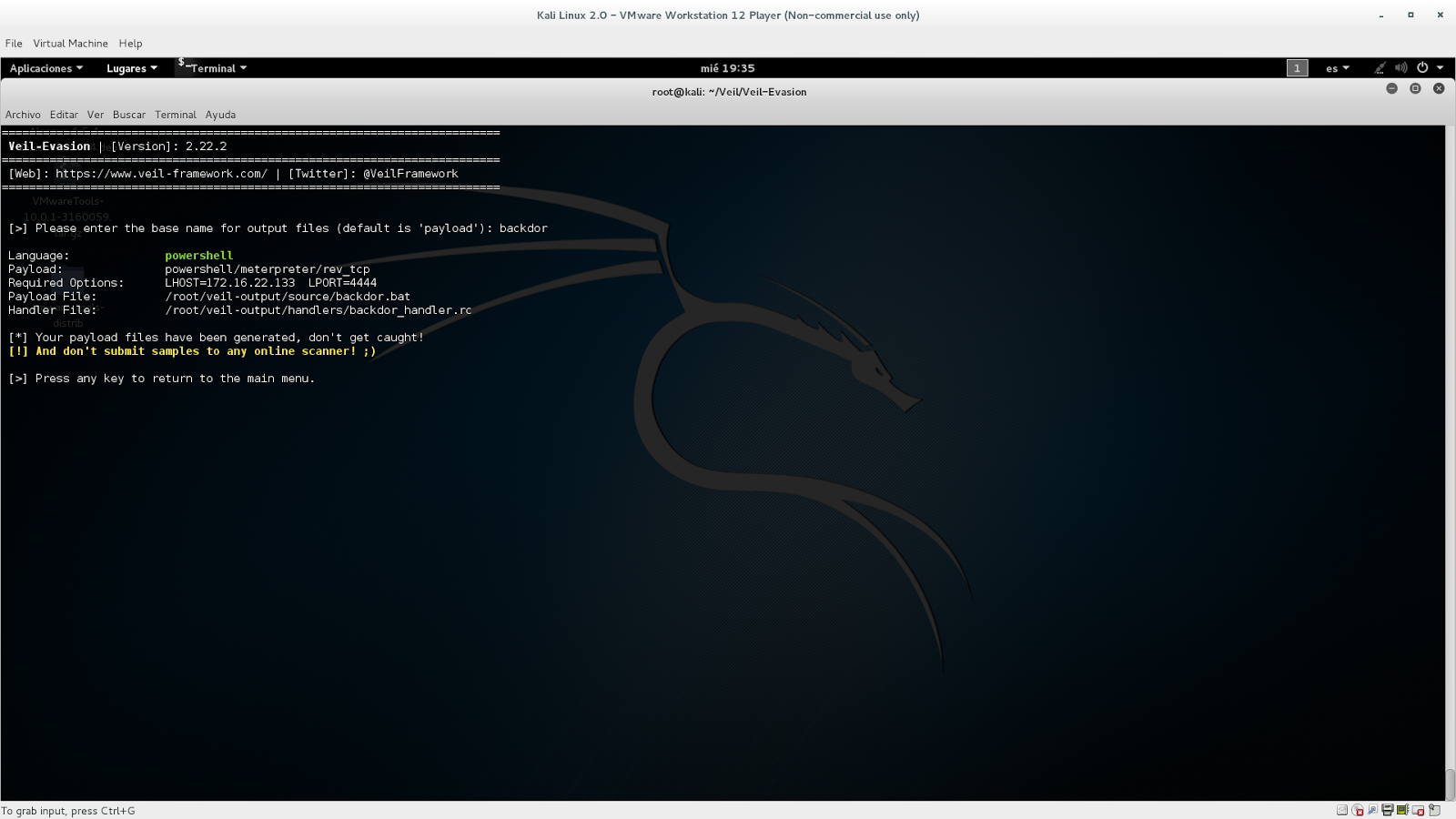Open the Buscar menu in the terminal
Viewport: 1456px width, 819px height.
click(x=129, y=115)
